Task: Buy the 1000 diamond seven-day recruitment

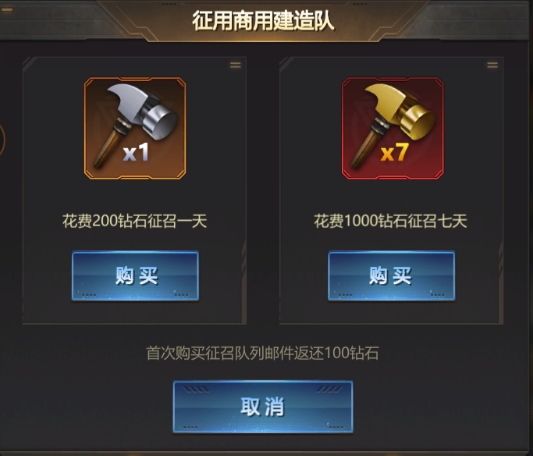Action: pos(391,276)
